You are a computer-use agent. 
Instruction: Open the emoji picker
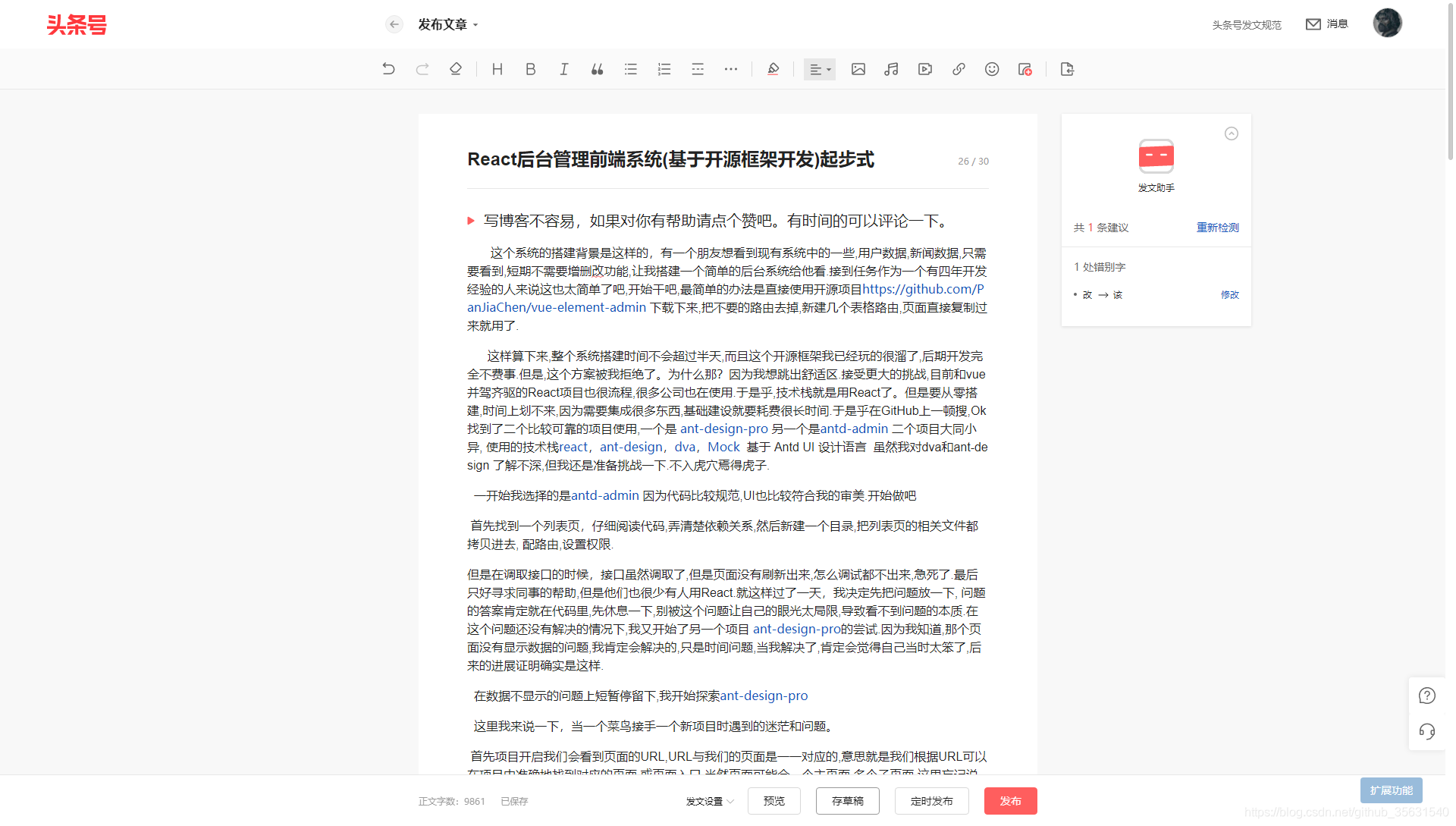991,69
